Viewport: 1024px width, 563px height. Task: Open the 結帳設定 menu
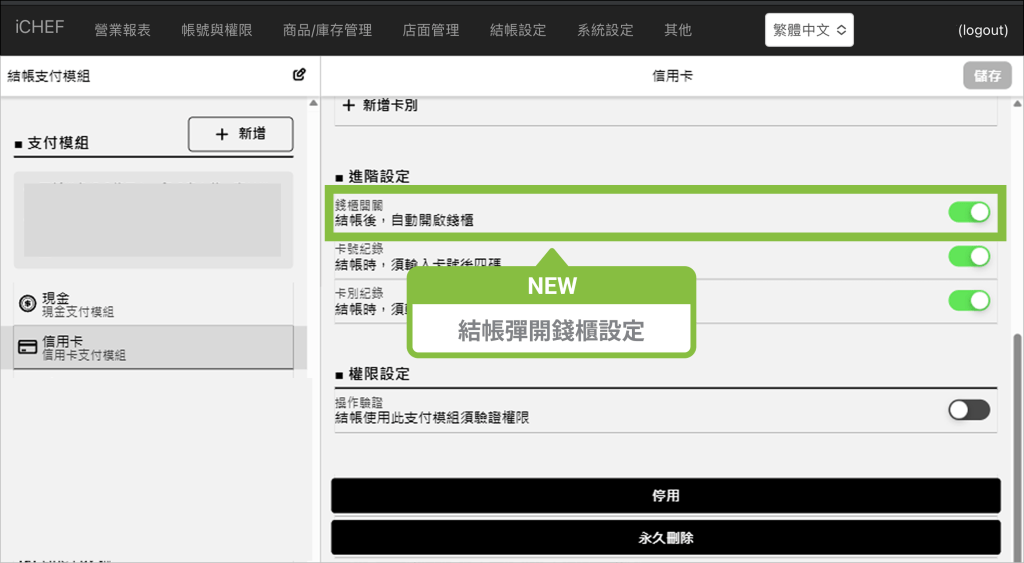pyautogui.click(x=518, y=30)
